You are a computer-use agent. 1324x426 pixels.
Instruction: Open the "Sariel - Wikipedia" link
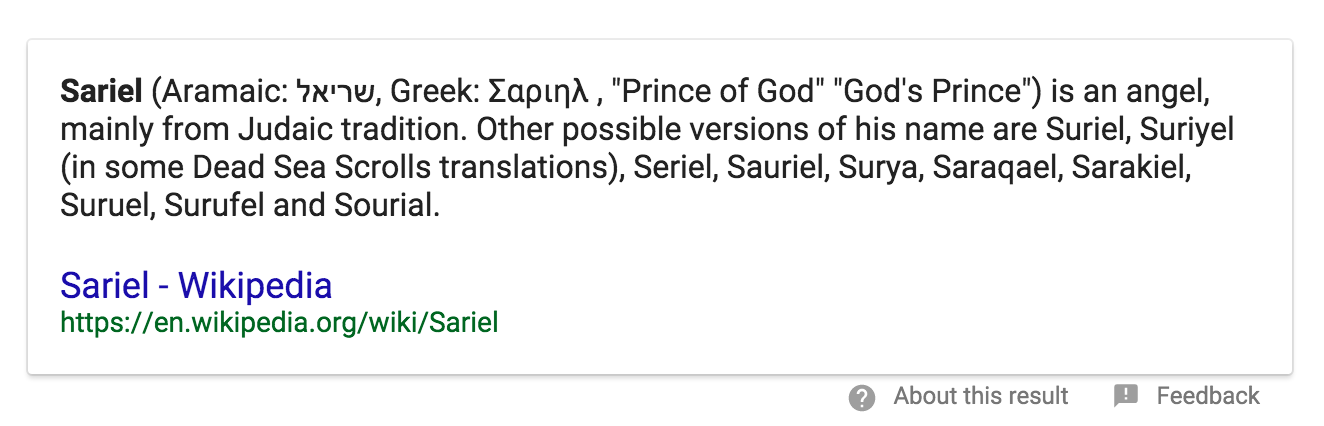click(x=196, y=286)
